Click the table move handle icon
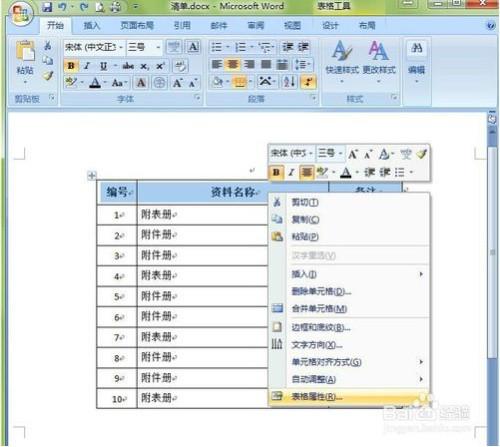The width and height of the screenshot is (500, 447). (92, 176)
